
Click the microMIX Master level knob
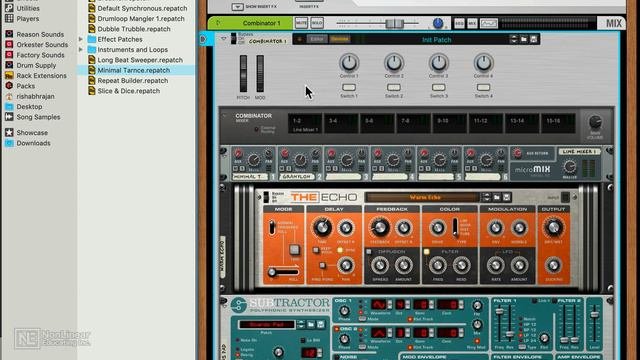569,167
